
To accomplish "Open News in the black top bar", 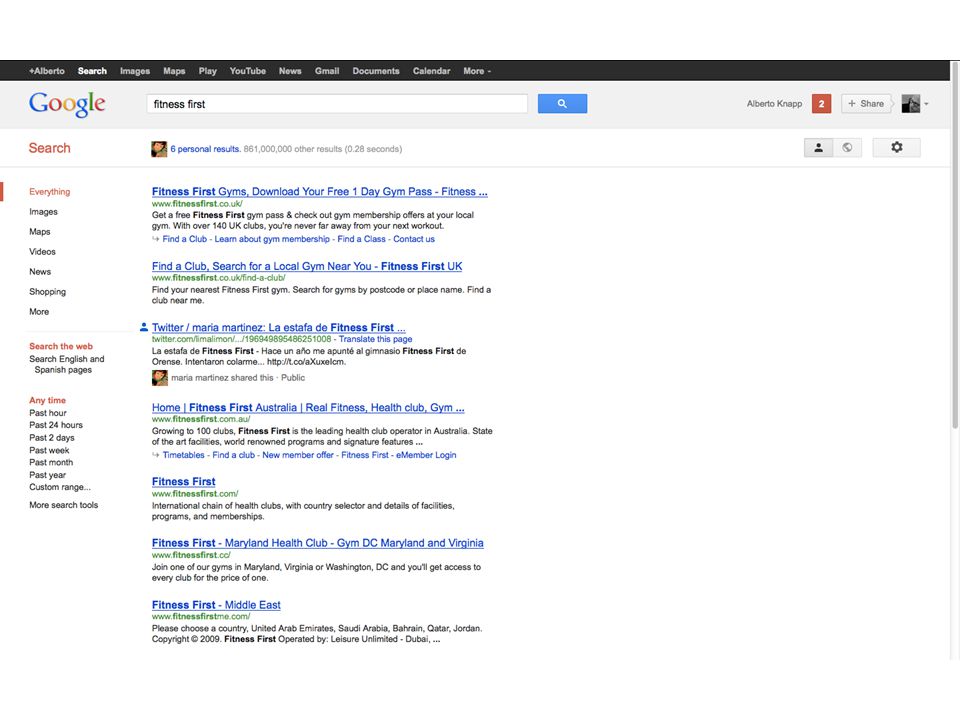I will (290, 71).
